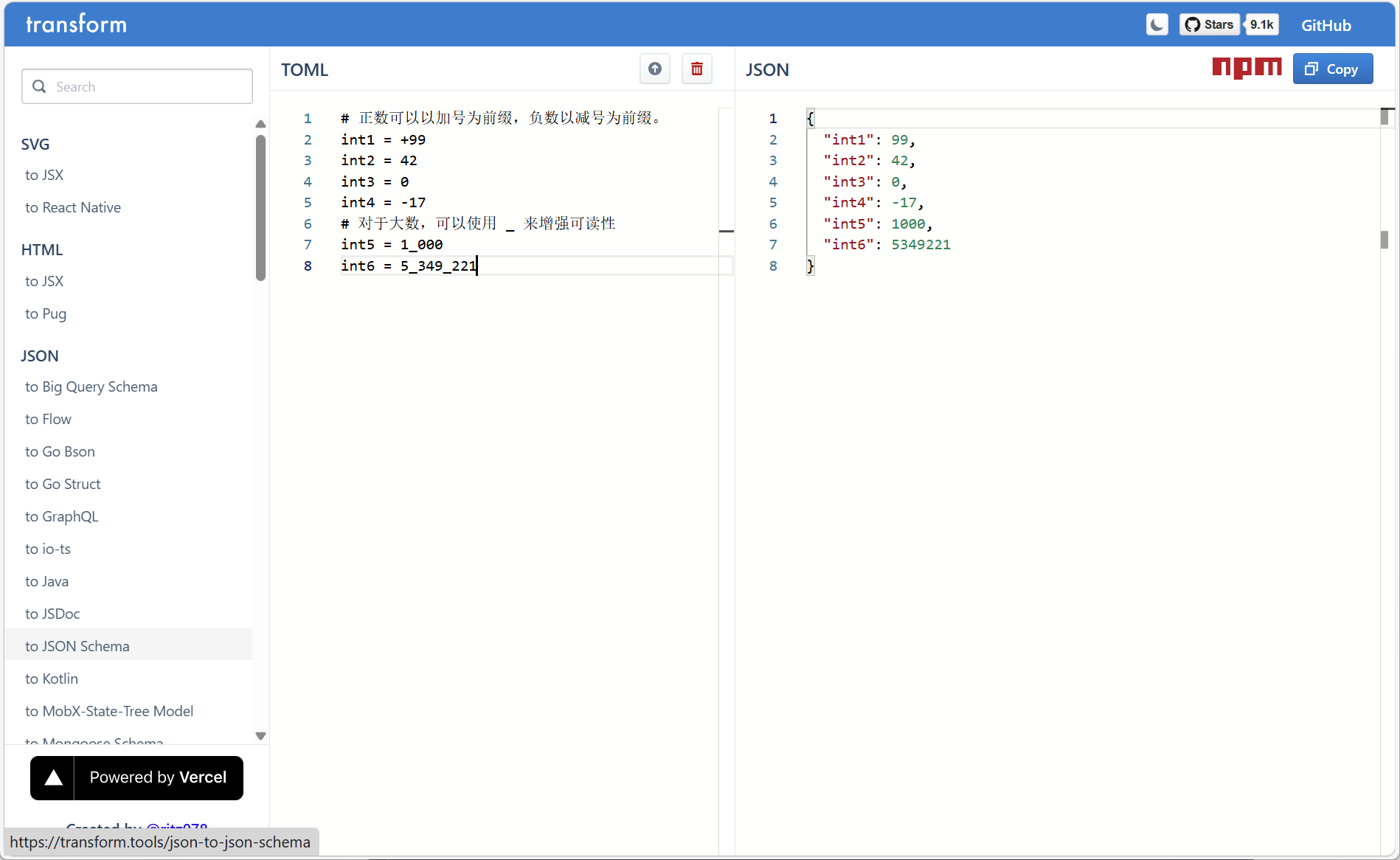1400x860 pixels.
Task: Open the GitHub link in header
Action: [1326, 25]
